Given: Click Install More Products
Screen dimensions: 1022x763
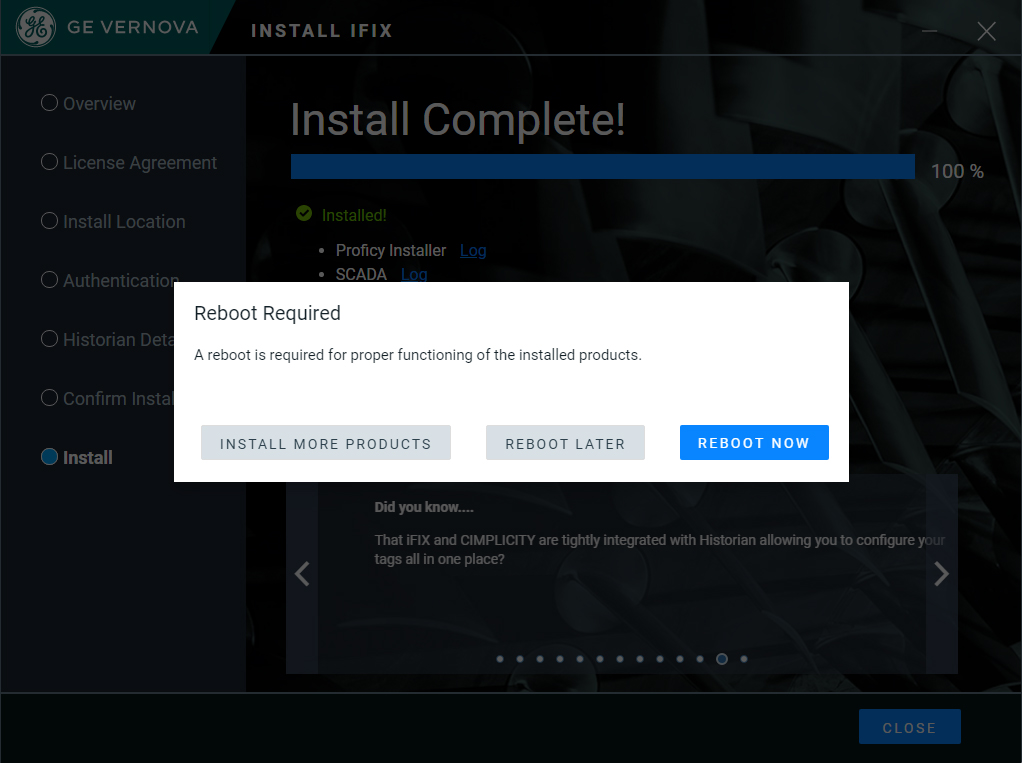Looking at the screenshot, I should pos(326,442).
